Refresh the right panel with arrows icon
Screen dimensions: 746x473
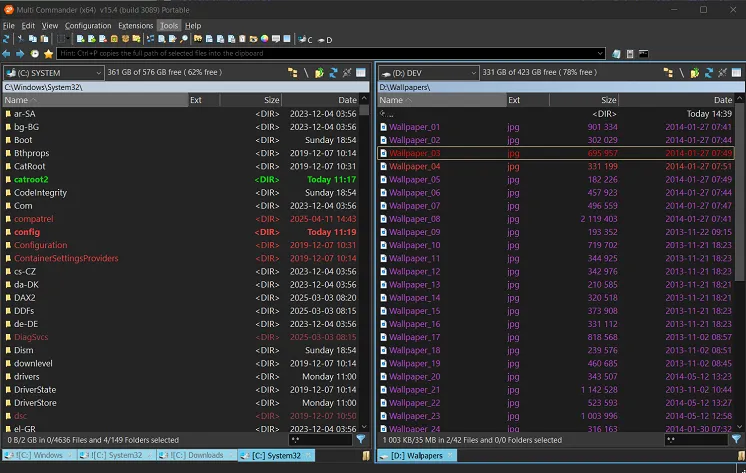(x=709, y=73)
